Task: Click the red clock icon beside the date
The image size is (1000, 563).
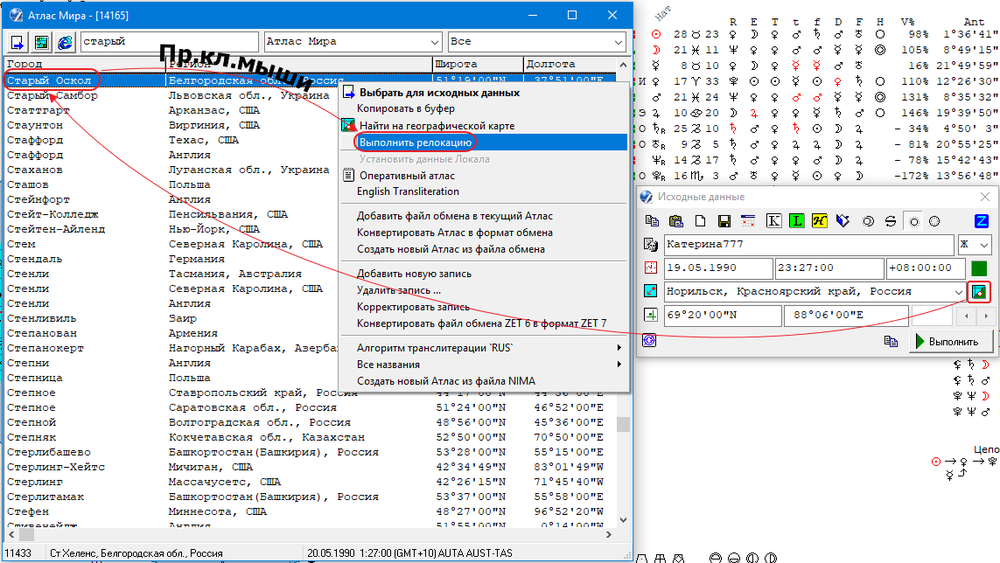Action: click(651, 268)
